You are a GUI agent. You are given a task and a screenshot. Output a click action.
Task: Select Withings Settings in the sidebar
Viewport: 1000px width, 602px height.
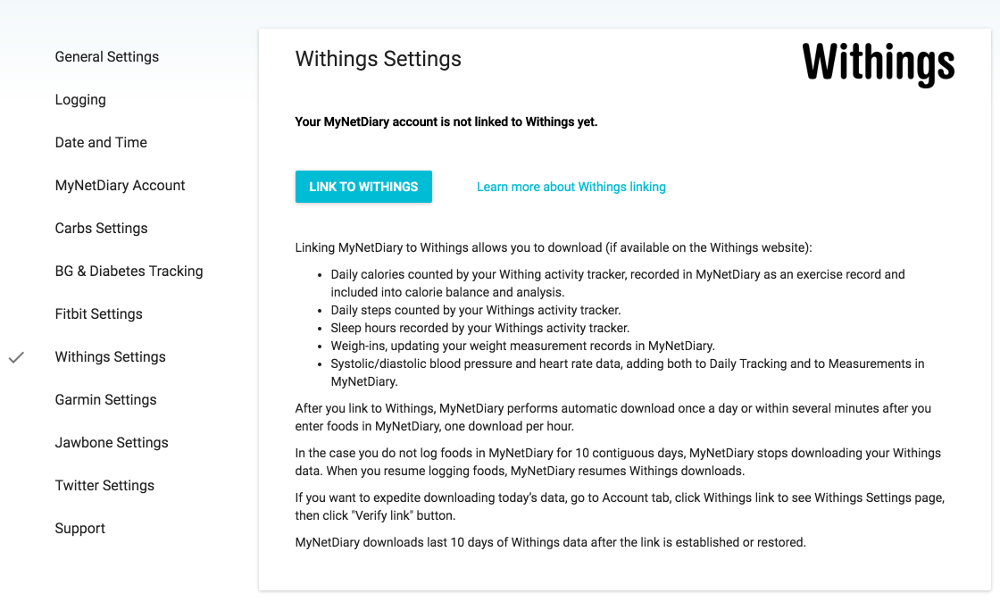coord(110,357)
